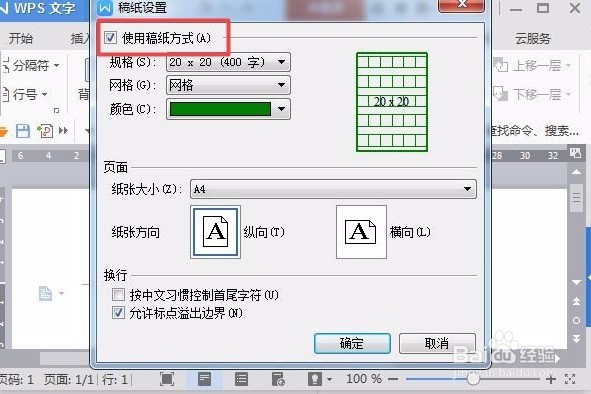Image resolution: width=591 pixels, height=394 pixels.
Task: Click the full screen view icon
Action: click(x=167, y=379)
